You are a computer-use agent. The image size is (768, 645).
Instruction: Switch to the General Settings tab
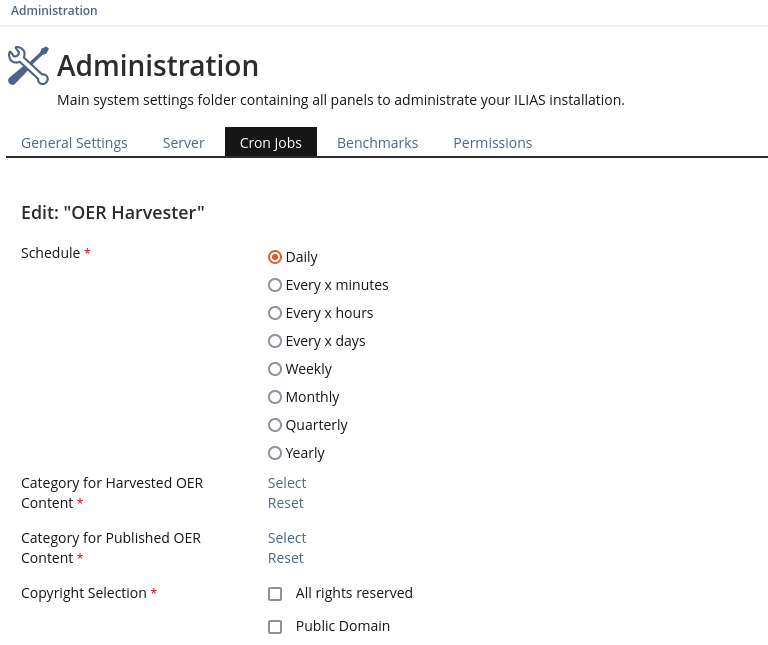(74, 143)
